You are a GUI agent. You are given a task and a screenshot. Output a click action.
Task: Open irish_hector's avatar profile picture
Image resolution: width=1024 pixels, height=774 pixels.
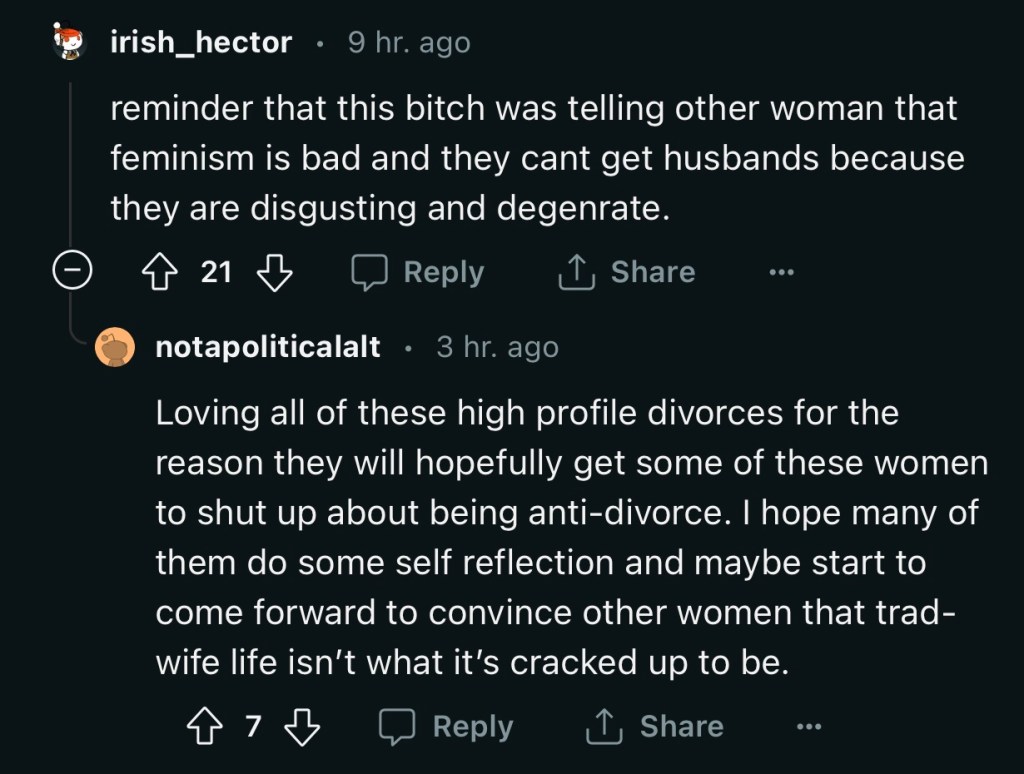pos(70,43)
